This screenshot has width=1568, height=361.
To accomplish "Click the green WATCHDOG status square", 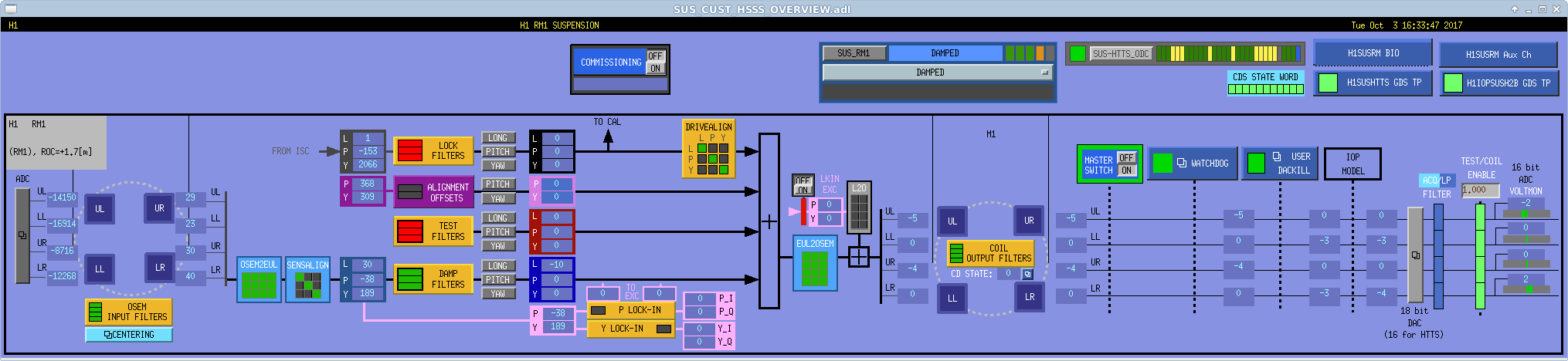I will [1162, 164].
